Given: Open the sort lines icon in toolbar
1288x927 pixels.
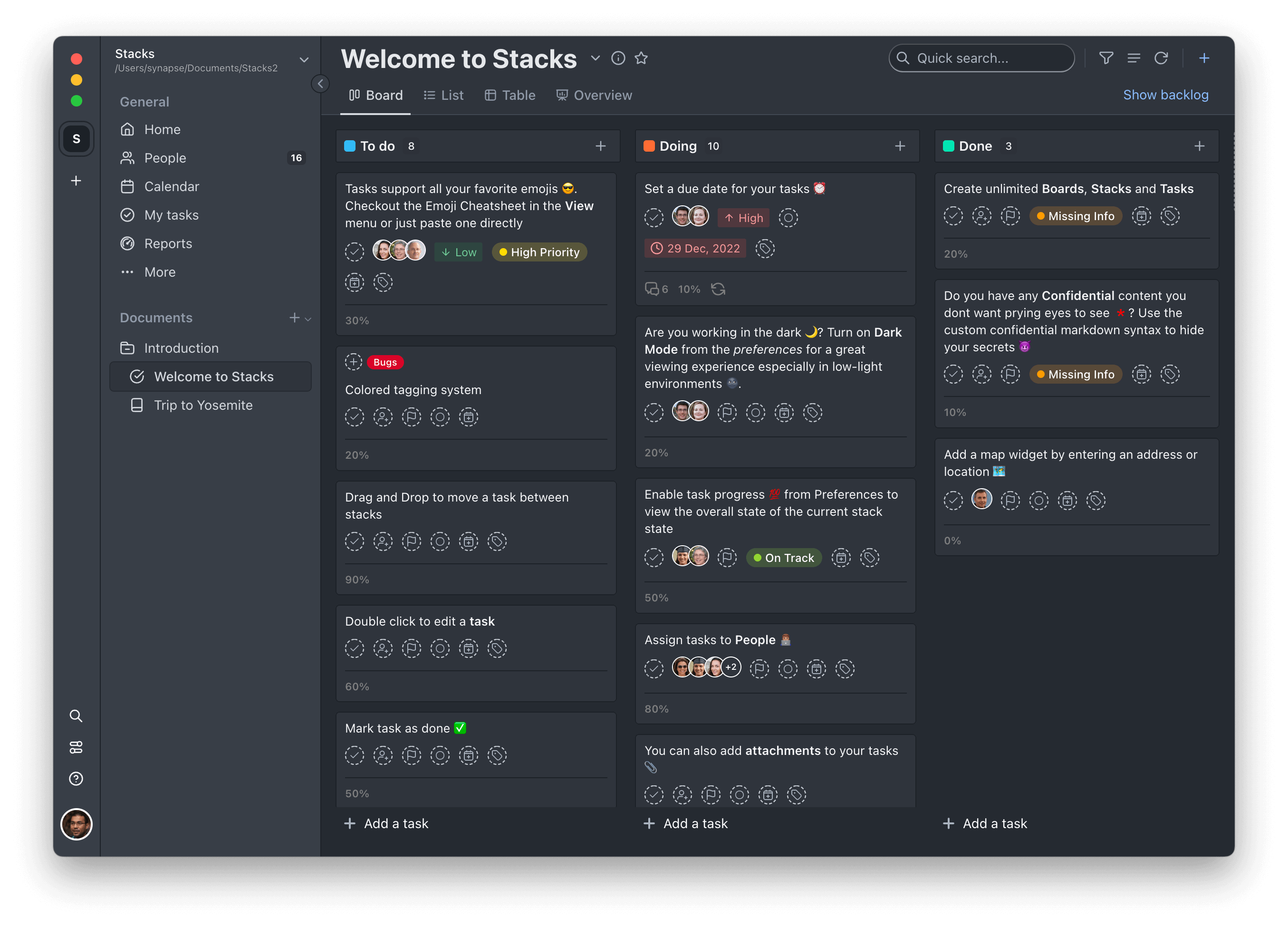Looking at the screenshot, I should (1134, 58).
